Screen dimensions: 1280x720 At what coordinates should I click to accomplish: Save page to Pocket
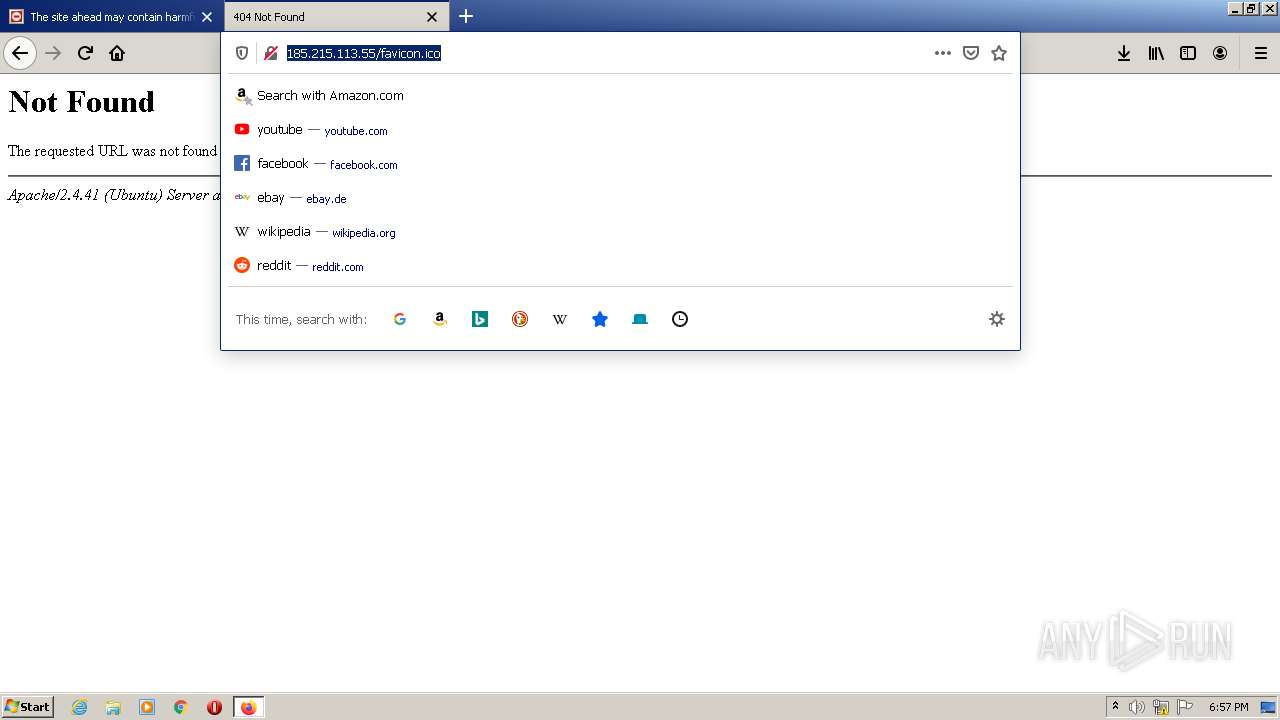pos(971,53)
